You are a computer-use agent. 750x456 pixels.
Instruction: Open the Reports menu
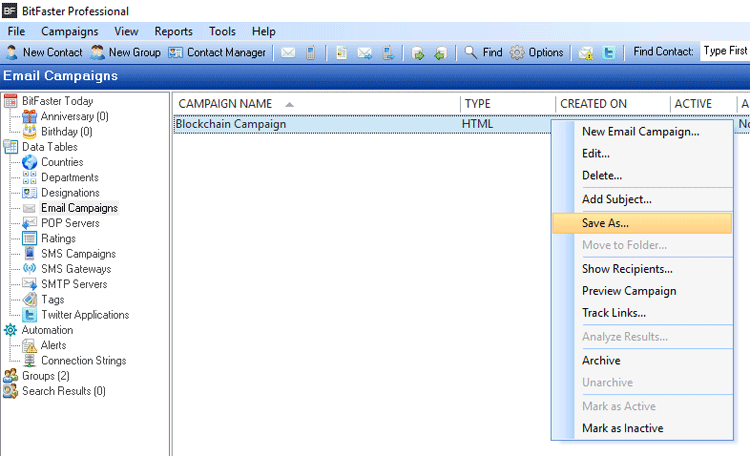coord(174,31)
